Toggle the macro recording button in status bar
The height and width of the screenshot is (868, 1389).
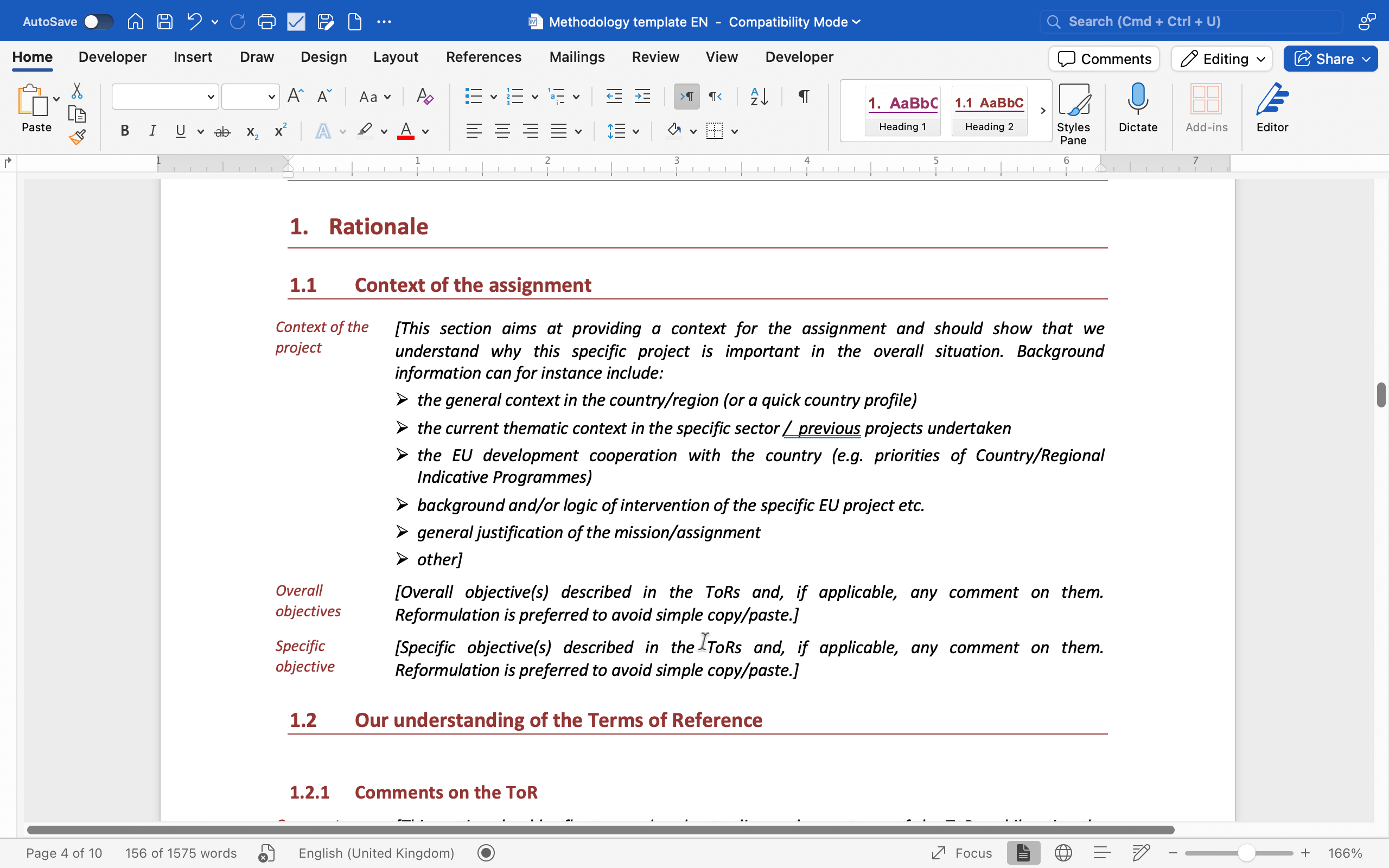[x=486, y=853]
